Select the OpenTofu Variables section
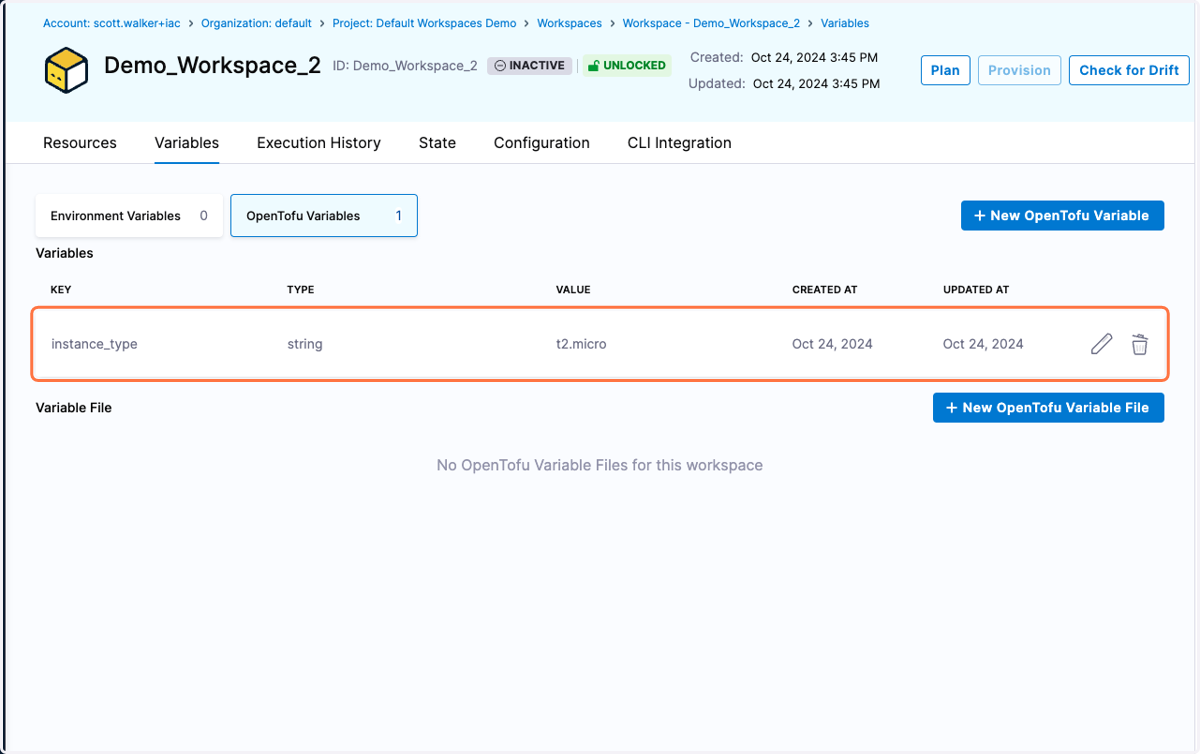1200x754 pixels. [324, 216]
